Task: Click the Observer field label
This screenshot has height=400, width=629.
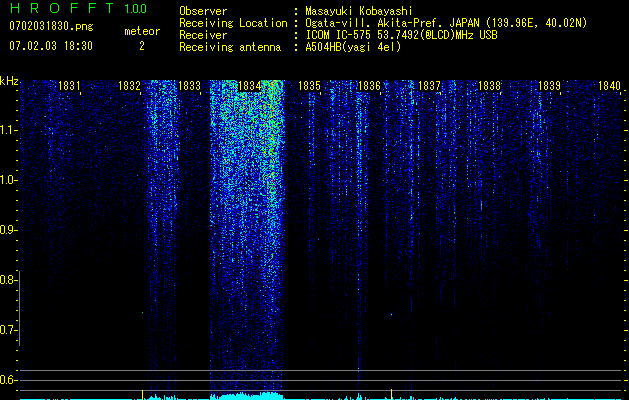Action: 203,11
